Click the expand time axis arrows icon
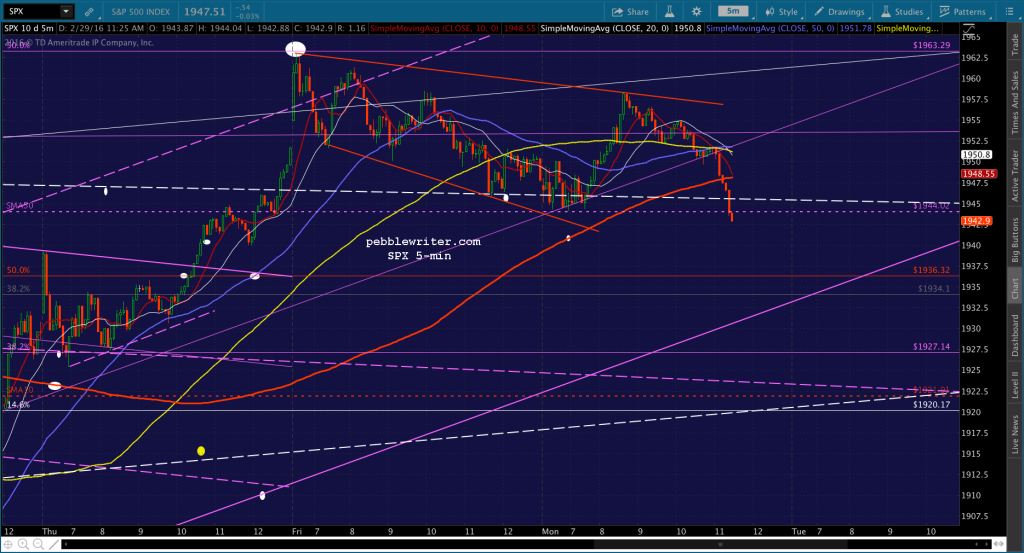The height and width of the screenshot is (553, 1024). point(999,543)
